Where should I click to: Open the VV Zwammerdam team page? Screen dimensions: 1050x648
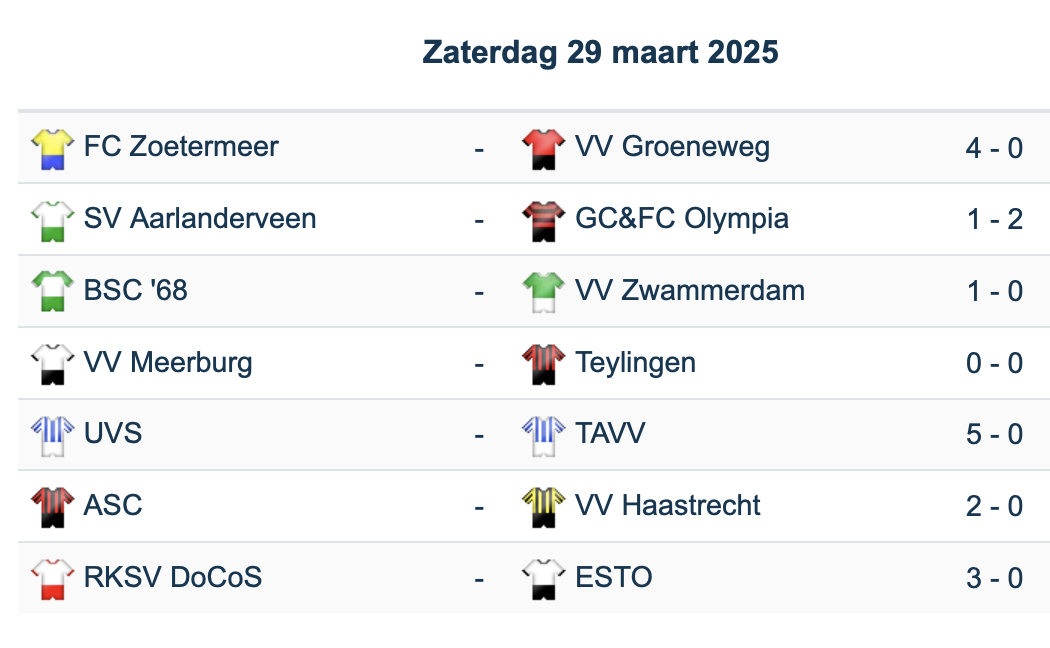tap(689, 291)
